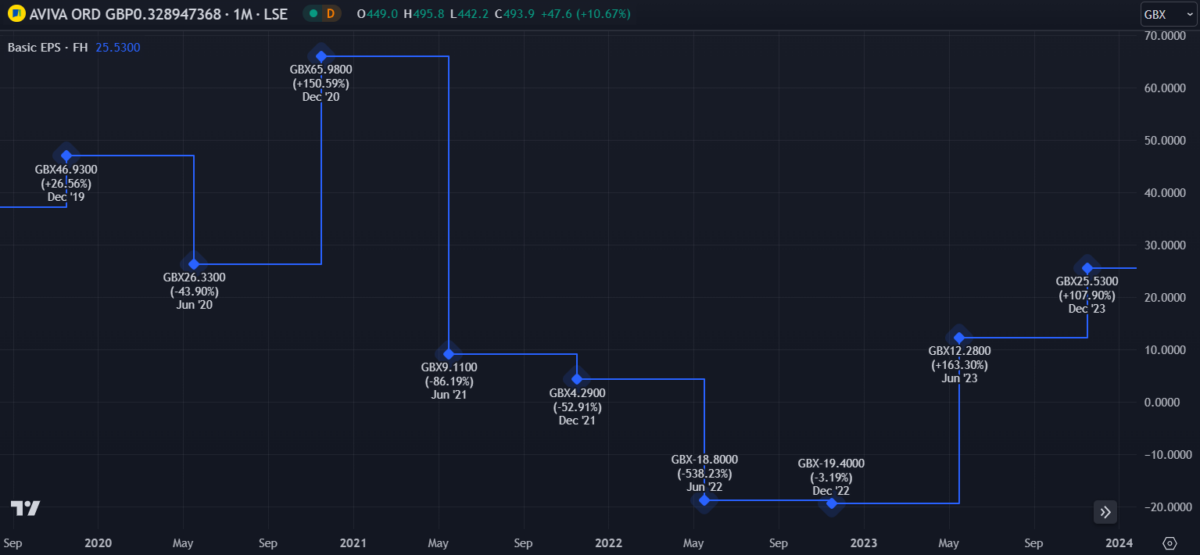Viewport: 1200px width, 555px height.
Task: Click the Dec '19 EPS data point
Action: pyautogui.click(x=66, y=156)
